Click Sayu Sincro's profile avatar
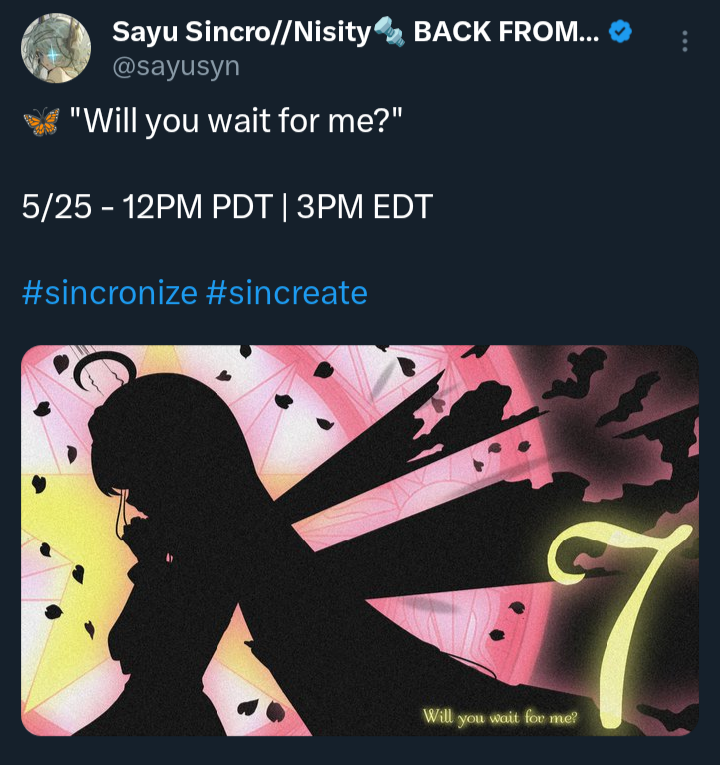 point(55,48)
